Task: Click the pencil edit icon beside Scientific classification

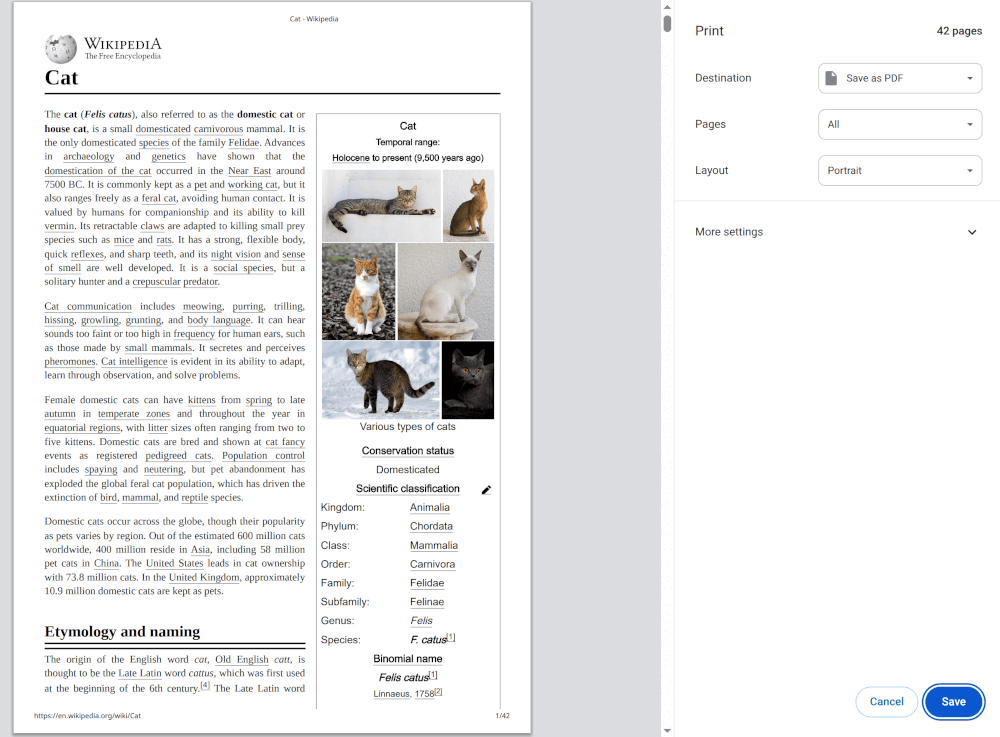Action: pyautogui.click(x=486, y=490)
